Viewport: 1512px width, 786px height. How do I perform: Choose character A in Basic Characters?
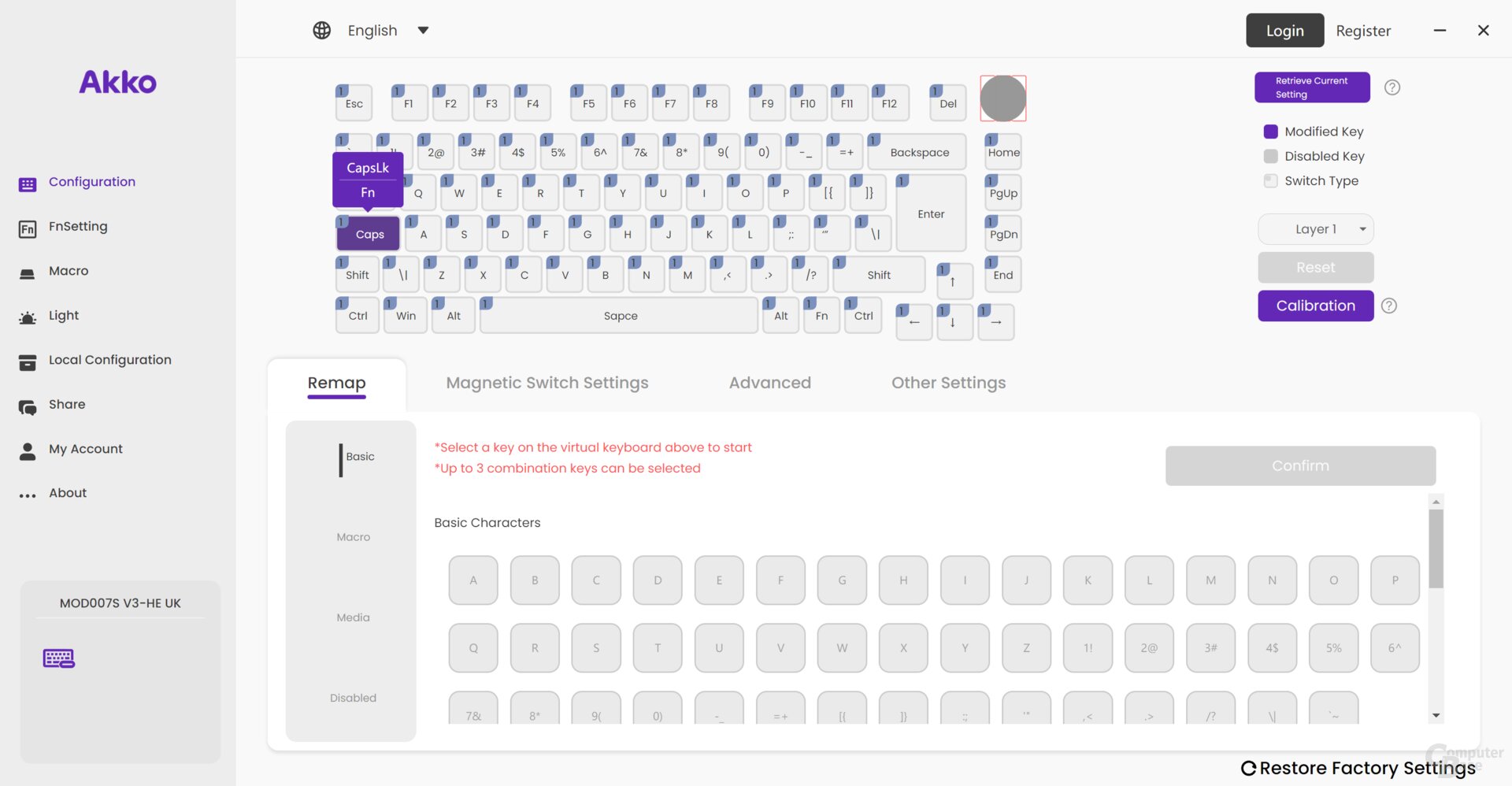[x=473, y=580]
